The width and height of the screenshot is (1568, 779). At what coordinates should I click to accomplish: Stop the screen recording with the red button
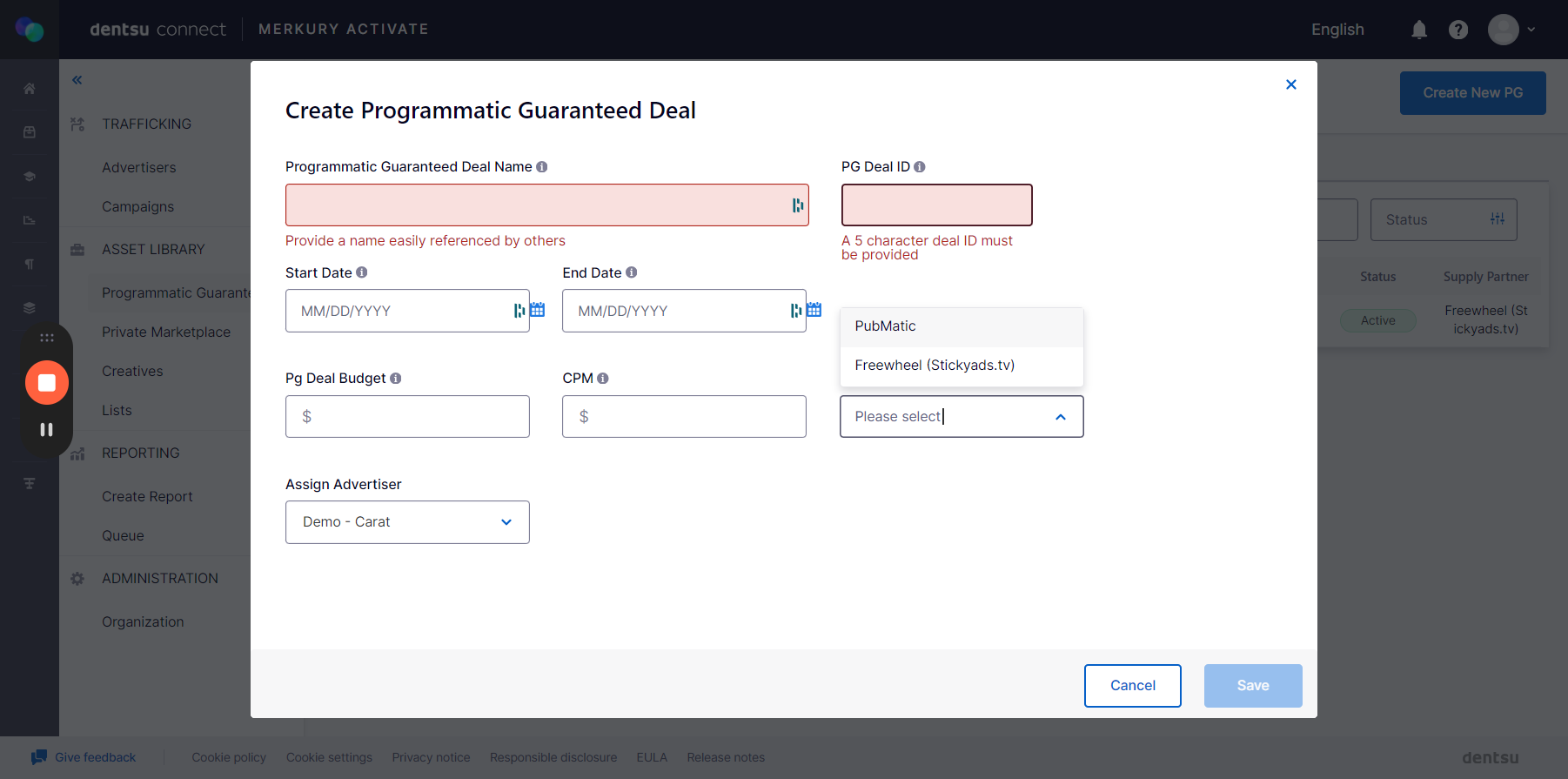[47, 383]
